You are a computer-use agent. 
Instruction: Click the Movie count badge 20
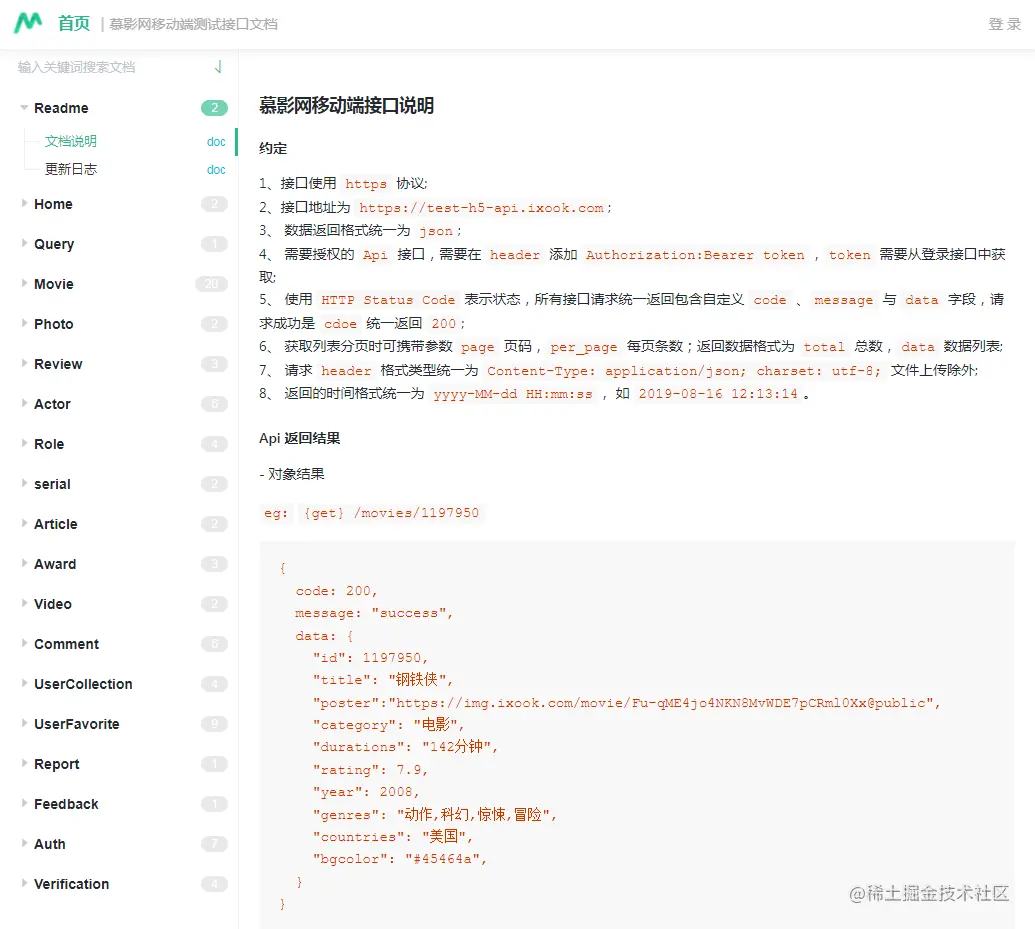click(x=211, y=284)
